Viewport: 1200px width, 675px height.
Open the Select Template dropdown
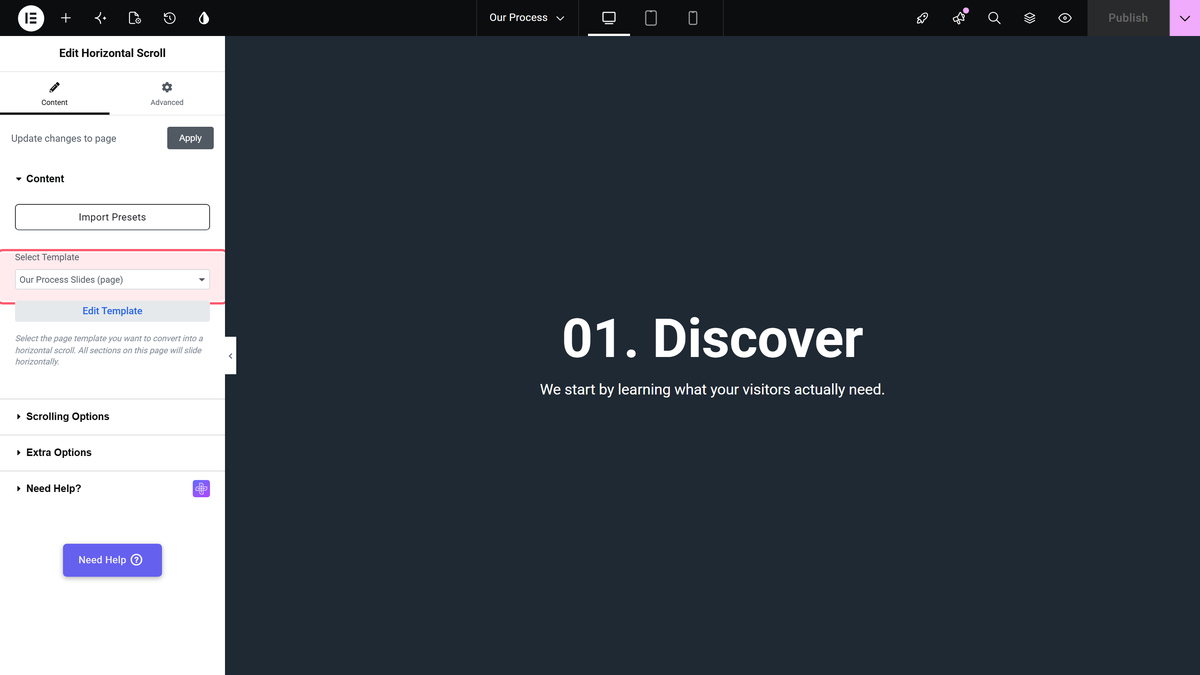click(x=112, y=280)
